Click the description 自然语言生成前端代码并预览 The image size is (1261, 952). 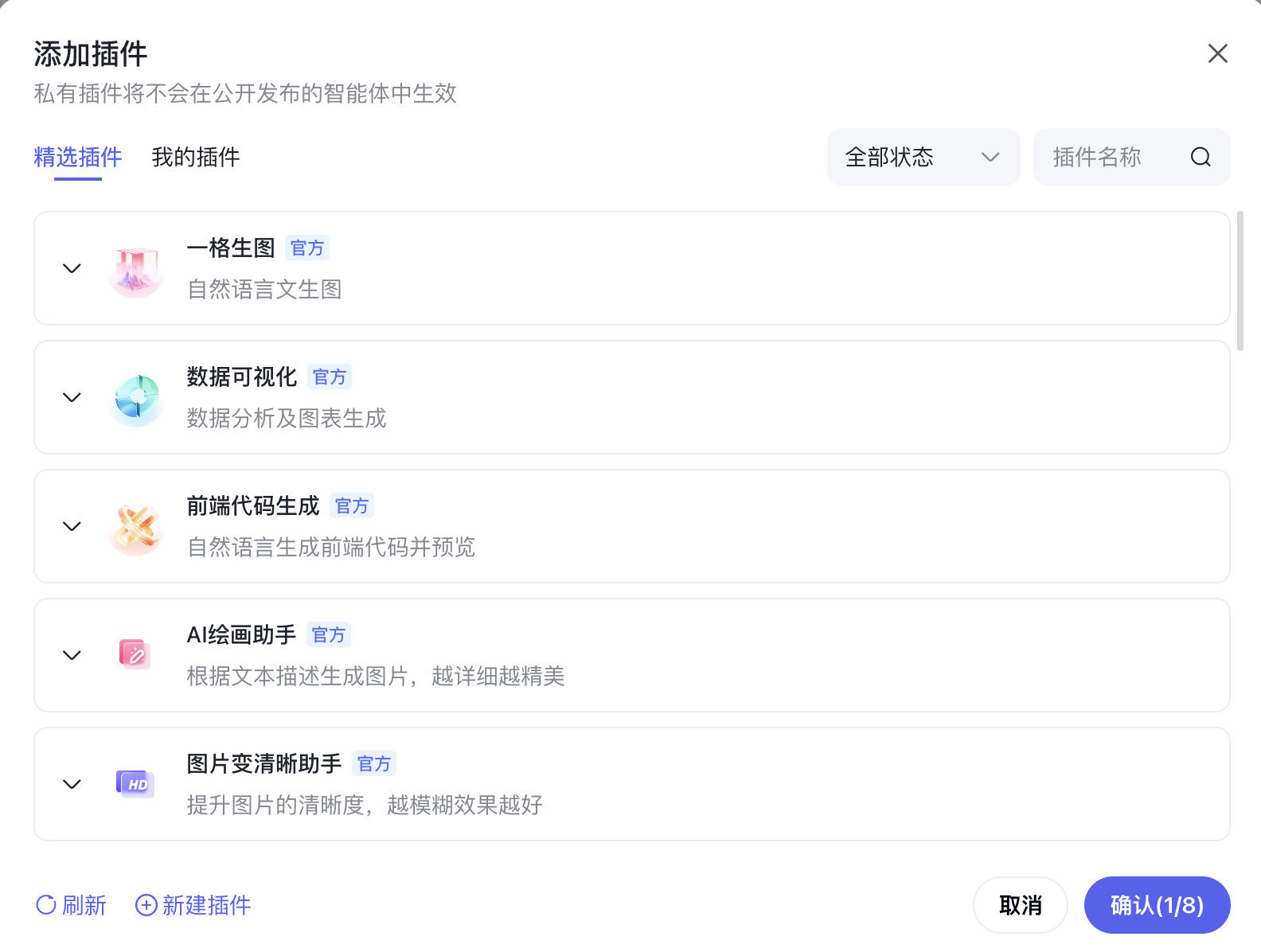(x=331, y=547)
